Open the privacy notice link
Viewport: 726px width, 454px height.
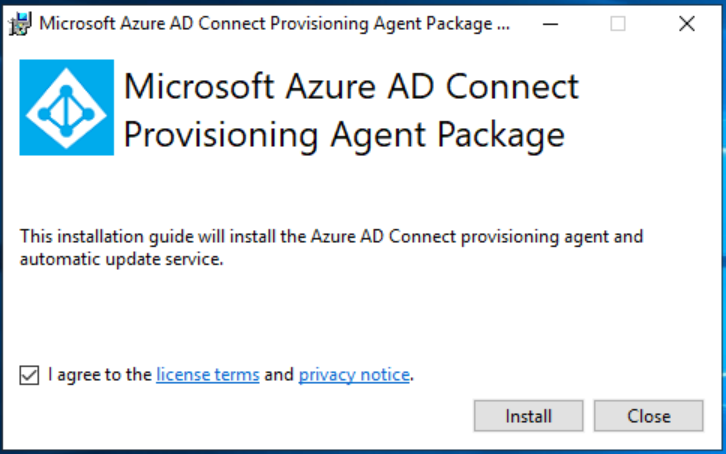click(x=354, y=375)
